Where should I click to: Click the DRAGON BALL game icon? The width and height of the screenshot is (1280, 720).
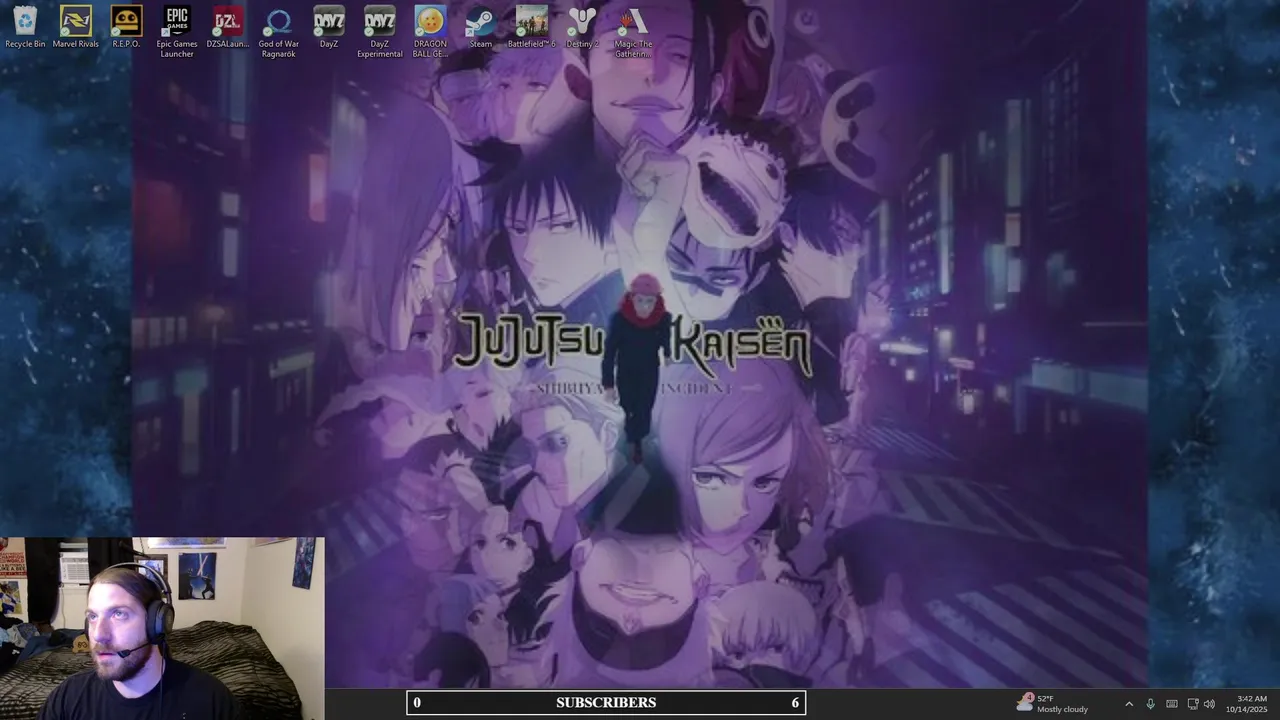click(430, 32)
